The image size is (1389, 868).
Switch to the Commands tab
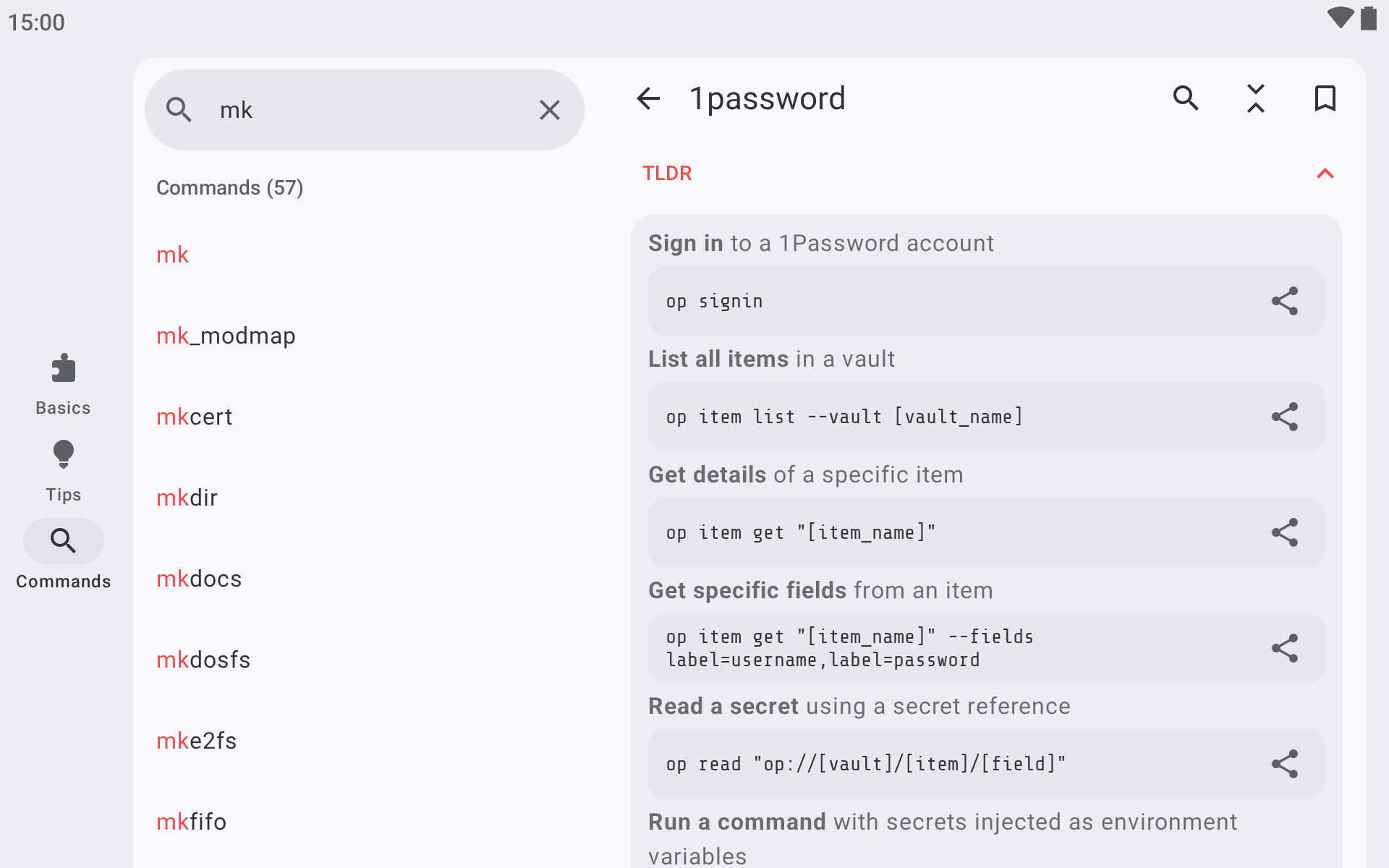point(64,558)
